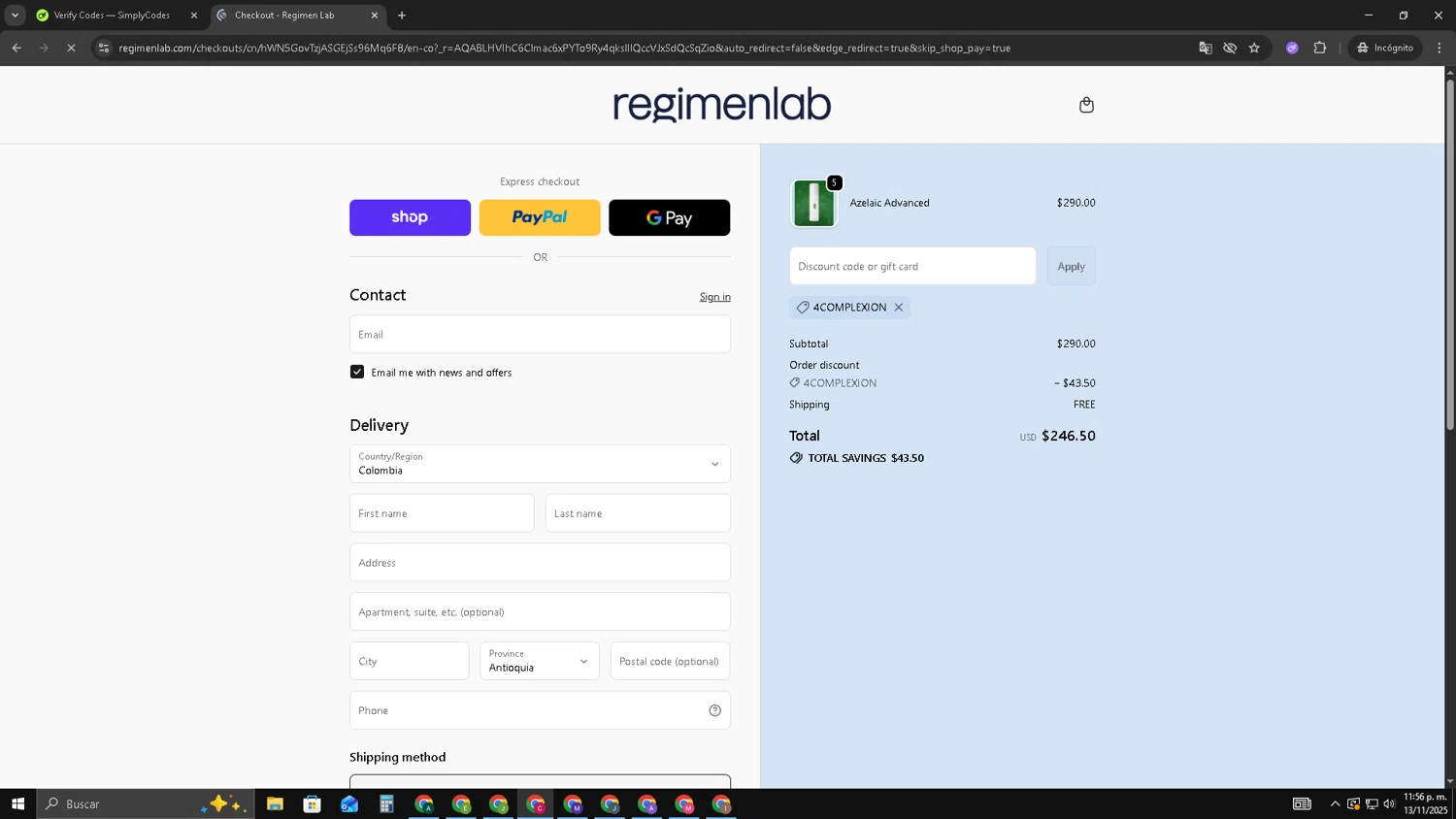Open the Chrome three-dot menu

pos(1439,48)
